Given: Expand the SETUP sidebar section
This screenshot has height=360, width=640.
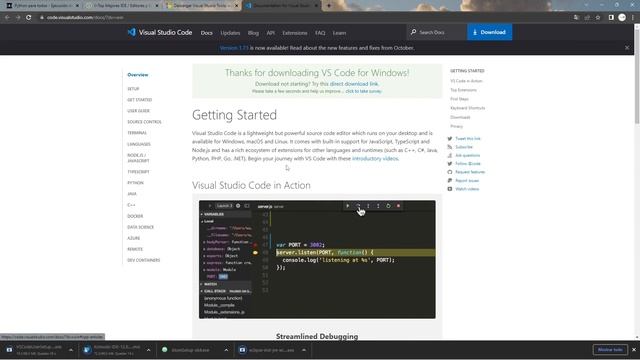Looking at the screenshot, I should [133, 89].
